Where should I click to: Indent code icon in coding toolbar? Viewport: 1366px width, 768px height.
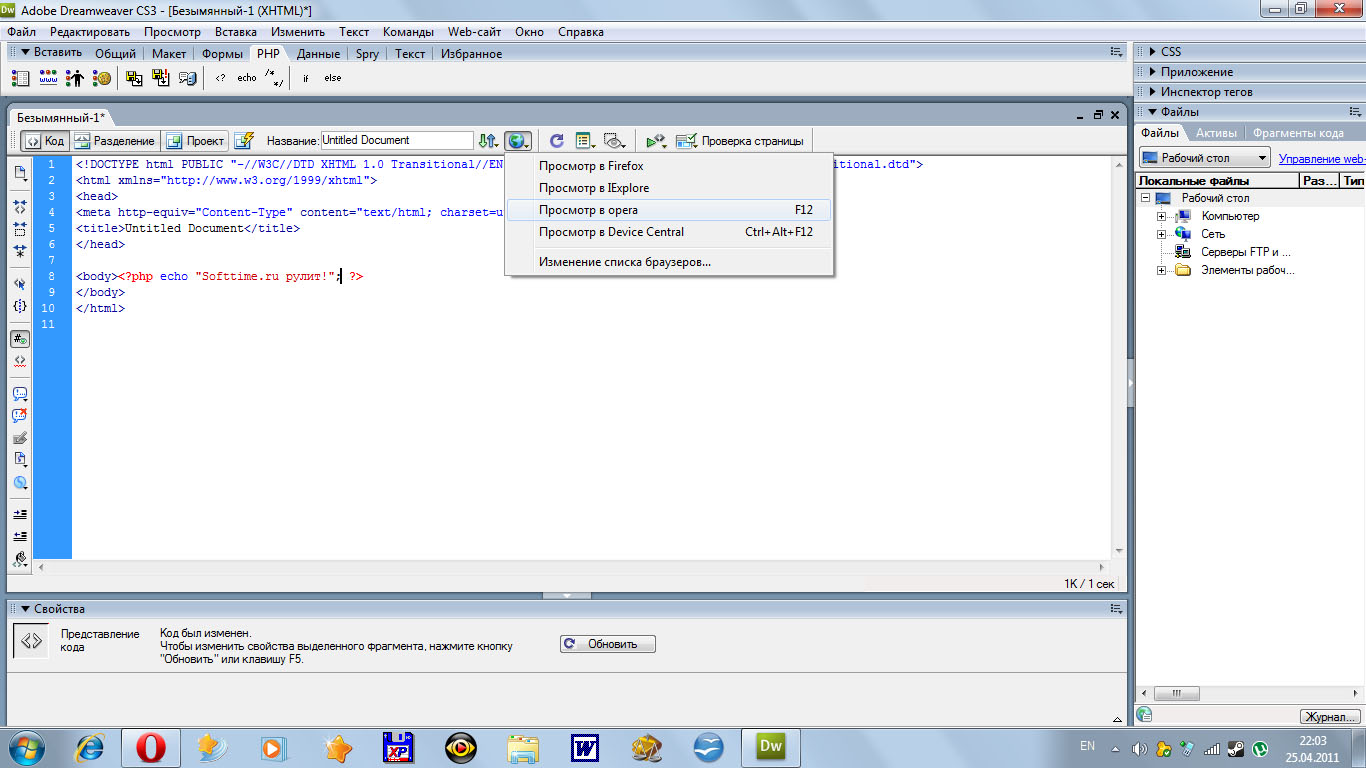point(20,514)
